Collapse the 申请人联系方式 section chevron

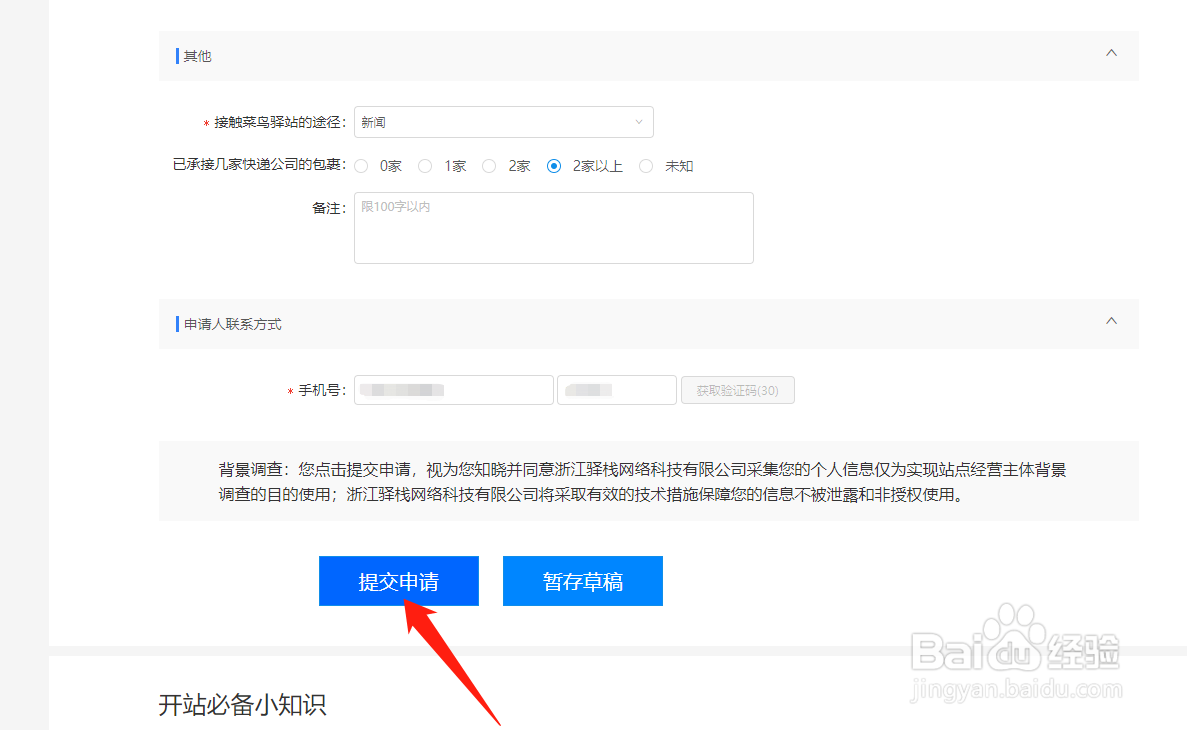(x=1111, y=321)
